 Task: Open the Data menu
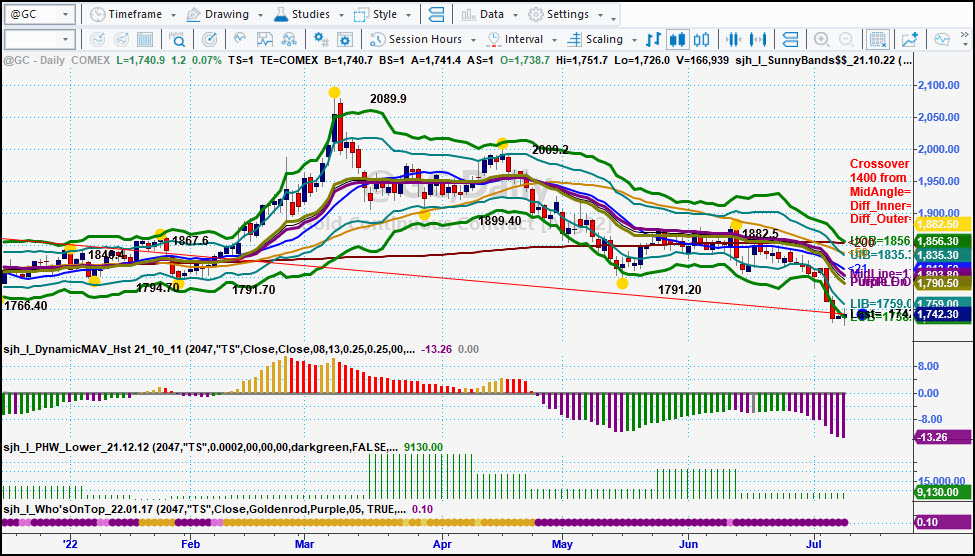pos(482,14)
